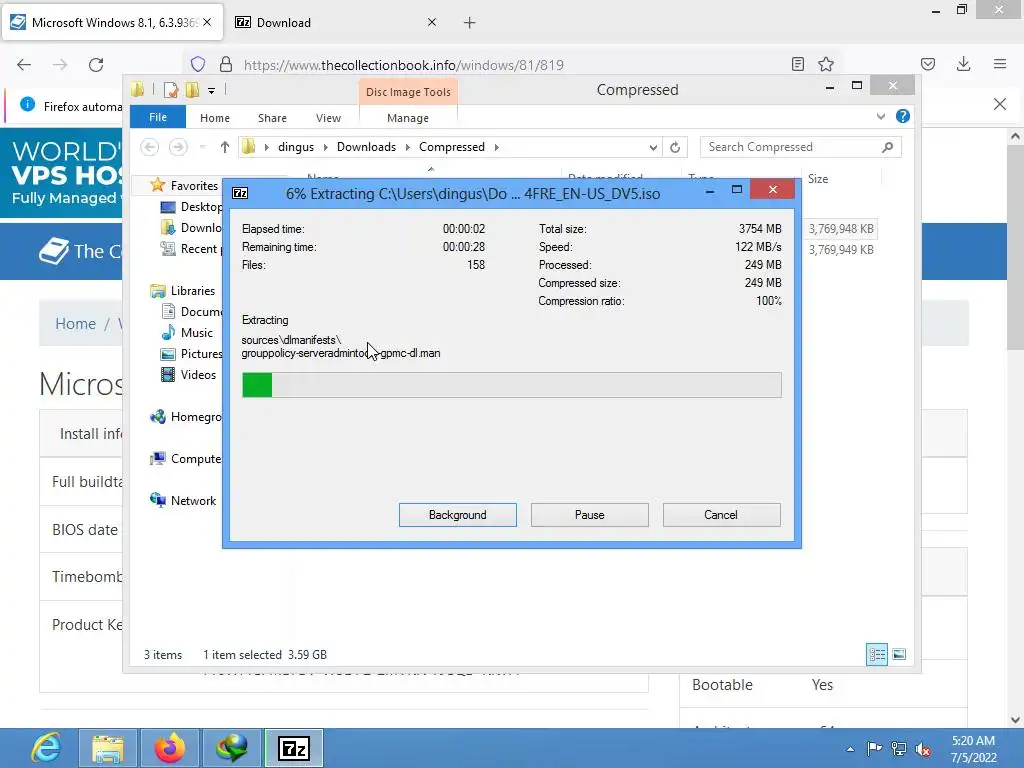
Task: Click the Search Compressed field
Action: pyautogui.click(x=801, y=147)
